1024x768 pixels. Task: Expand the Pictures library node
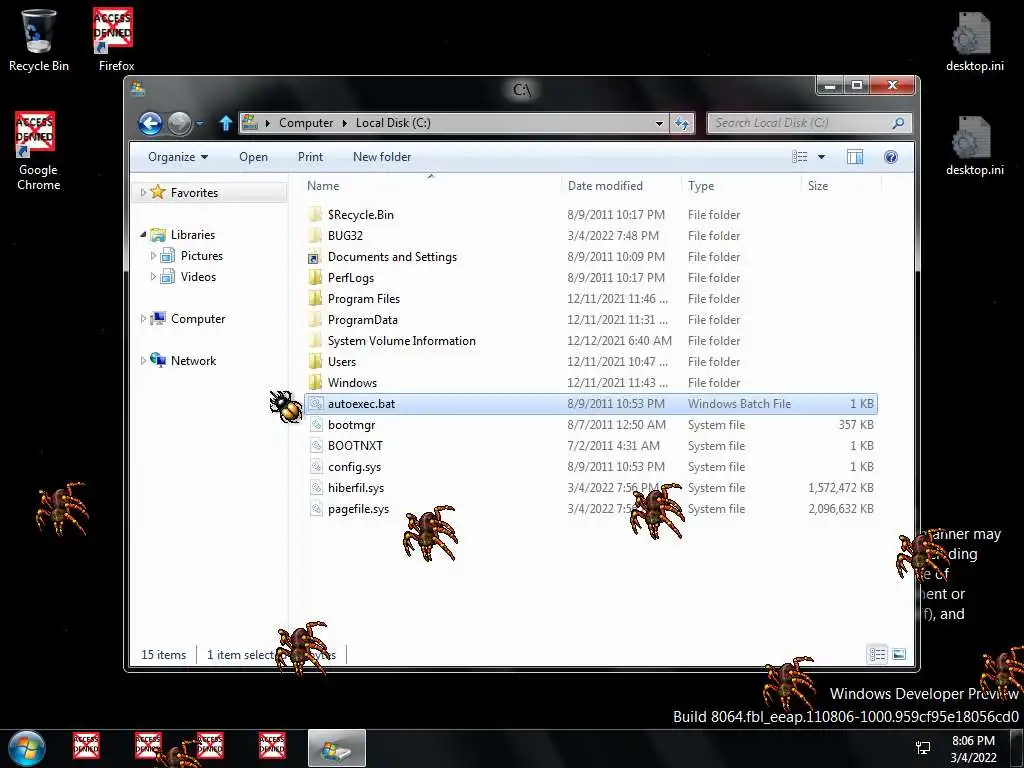pyautogui.click(x=153, y=255)
